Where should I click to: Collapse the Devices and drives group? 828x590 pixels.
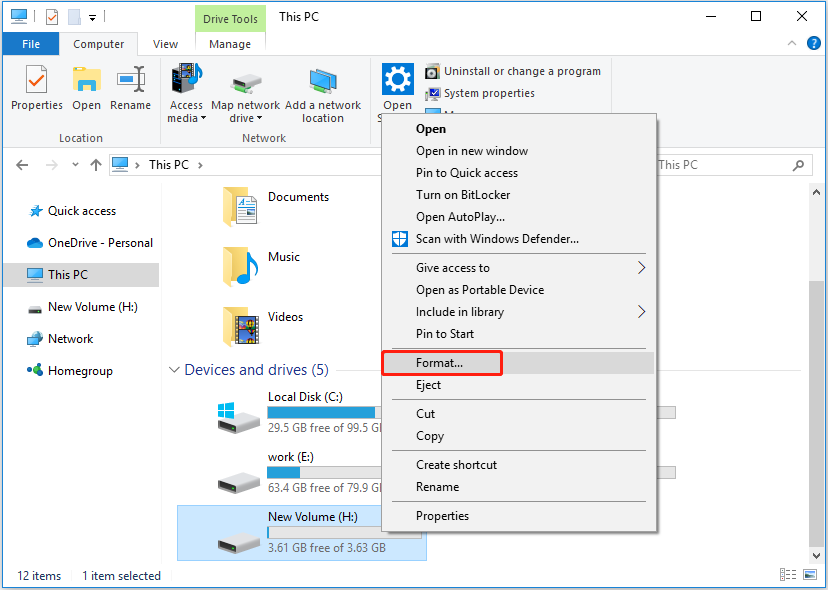click(175, 370)
